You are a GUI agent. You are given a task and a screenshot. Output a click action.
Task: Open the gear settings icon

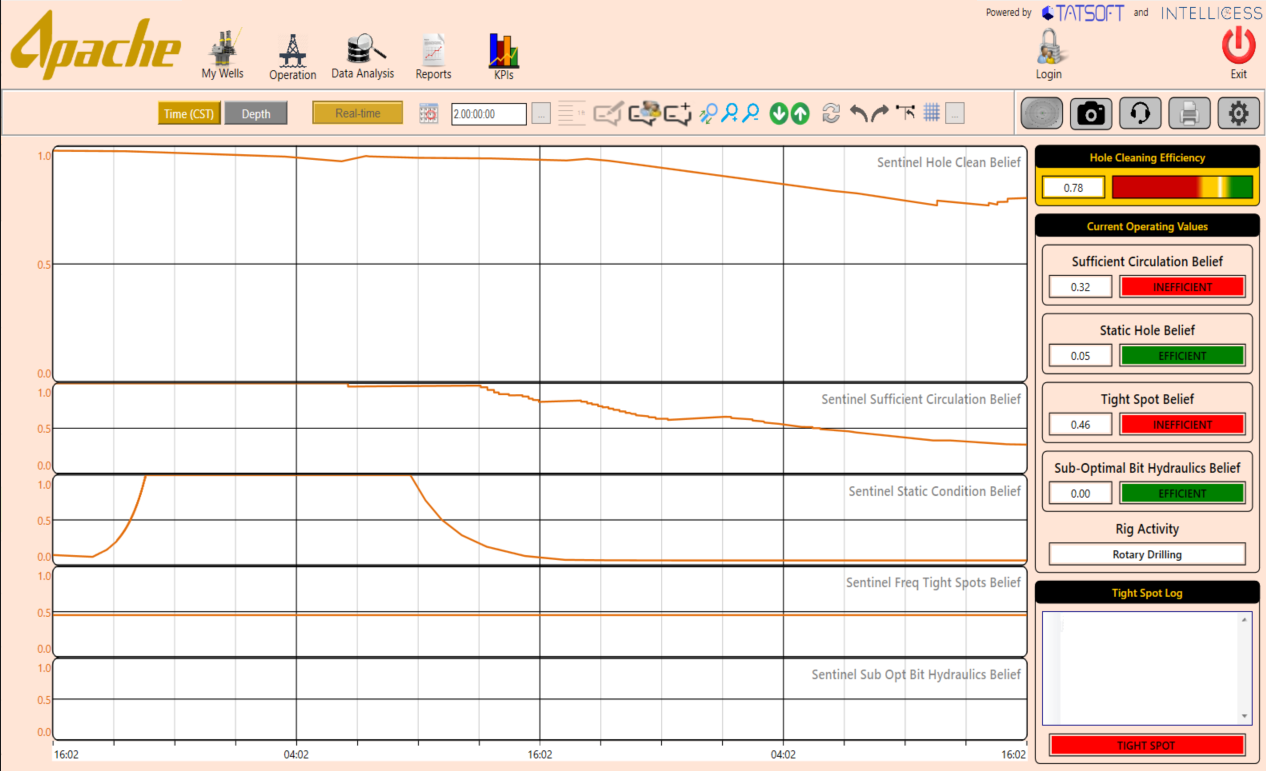click(x=1238, y=114)
